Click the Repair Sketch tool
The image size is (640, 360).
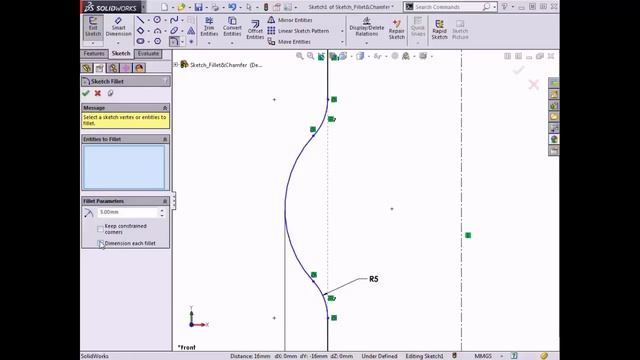[396, 29]
